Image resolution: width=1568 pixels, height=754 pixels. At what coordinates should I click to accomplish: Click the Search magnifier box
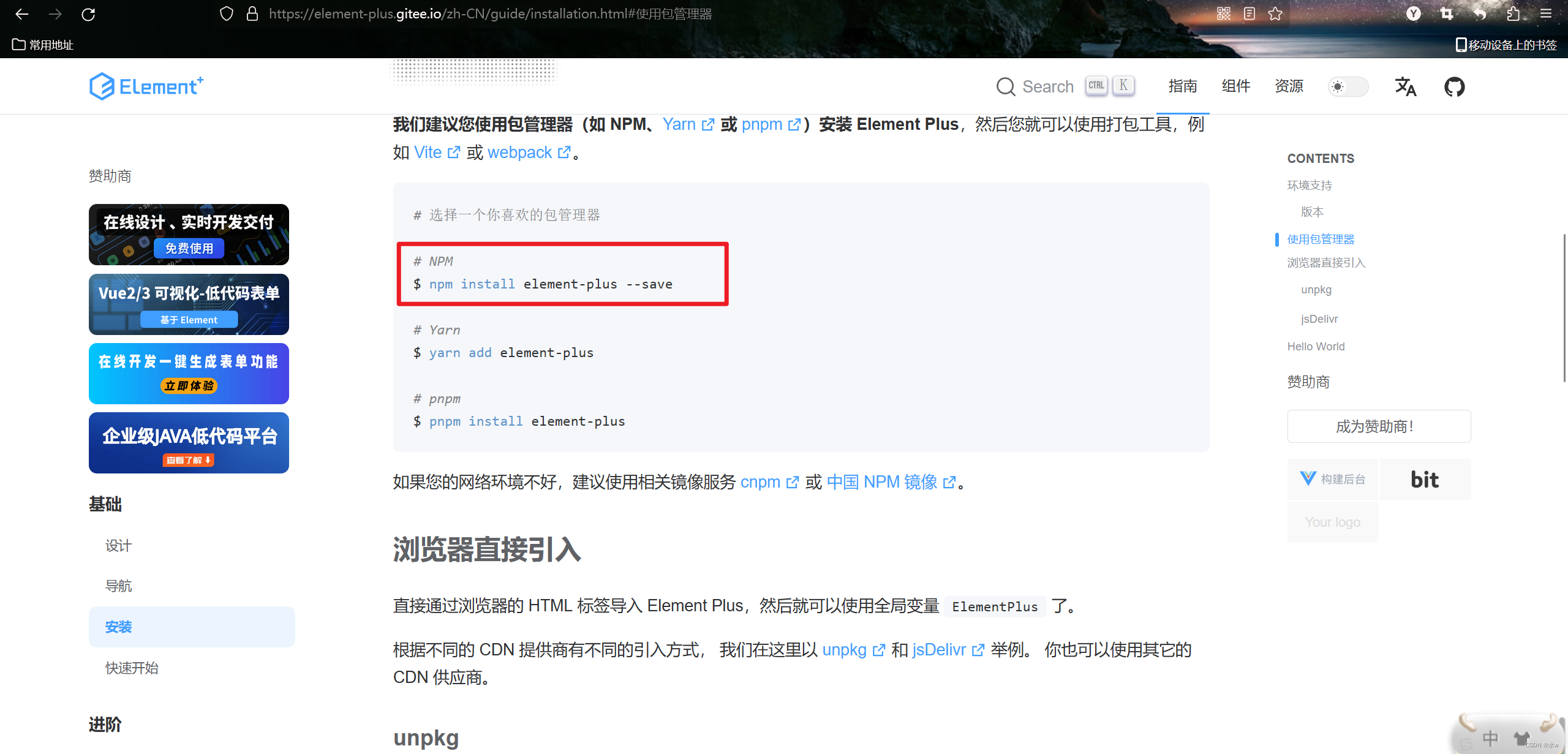click(x=1065, y=86)
